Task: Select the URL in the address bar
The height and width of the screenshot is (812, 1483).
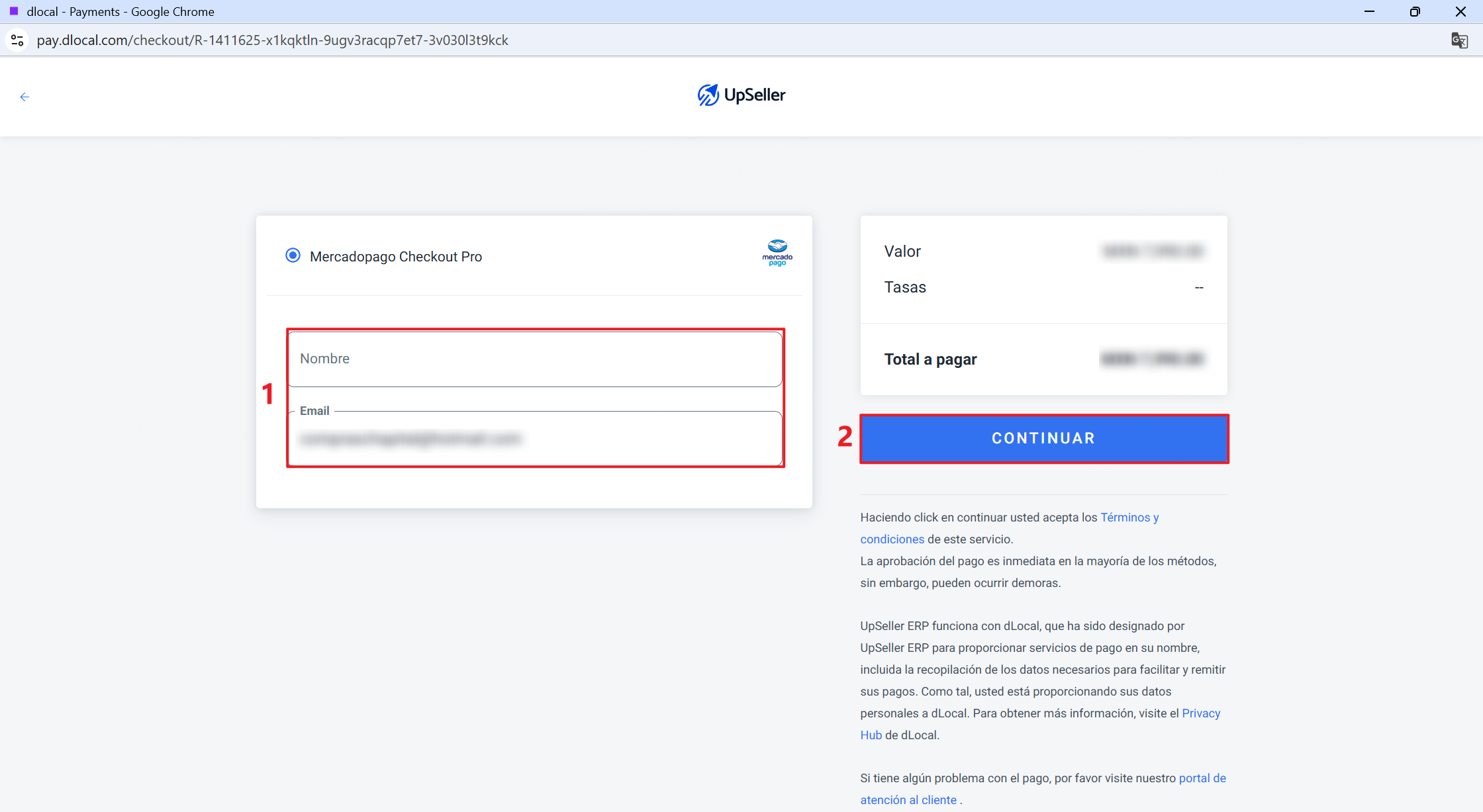Action: tap(273, 40)
